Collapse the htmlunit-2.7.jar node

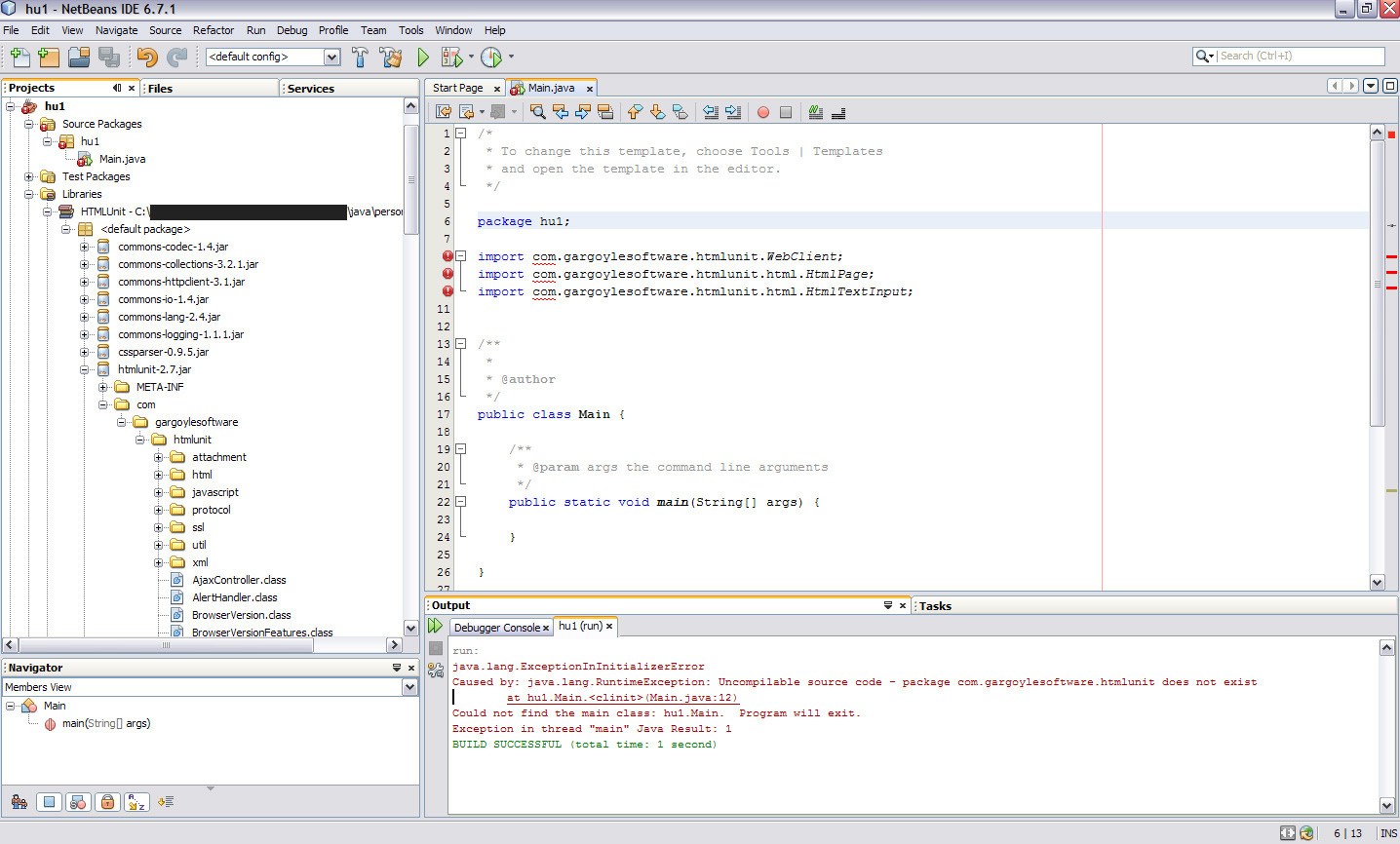coord(84,369)
